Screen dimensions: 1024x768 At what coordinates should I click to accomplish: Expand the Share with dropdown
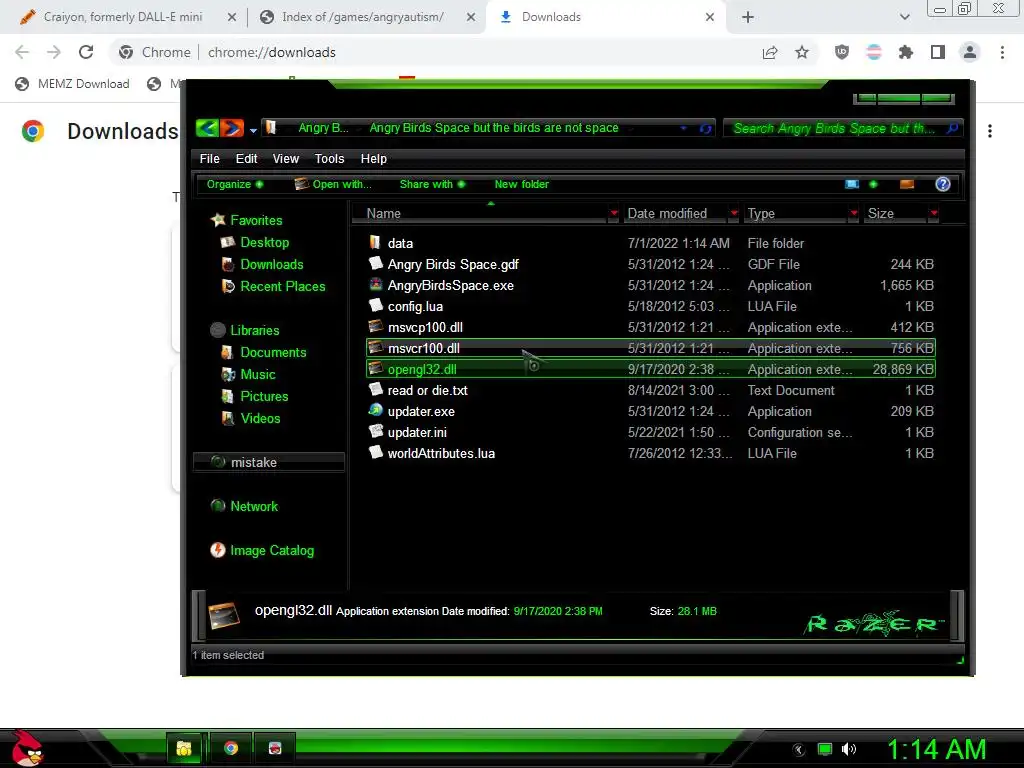(432, 184)
